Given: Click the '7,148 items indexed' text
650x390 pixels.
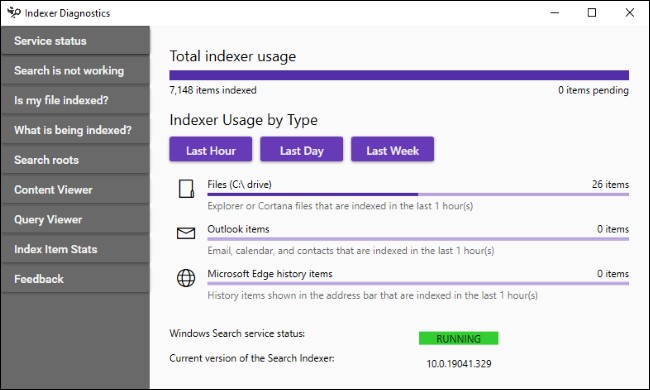Looking at the screenshot, I should [x=213, y=90].
